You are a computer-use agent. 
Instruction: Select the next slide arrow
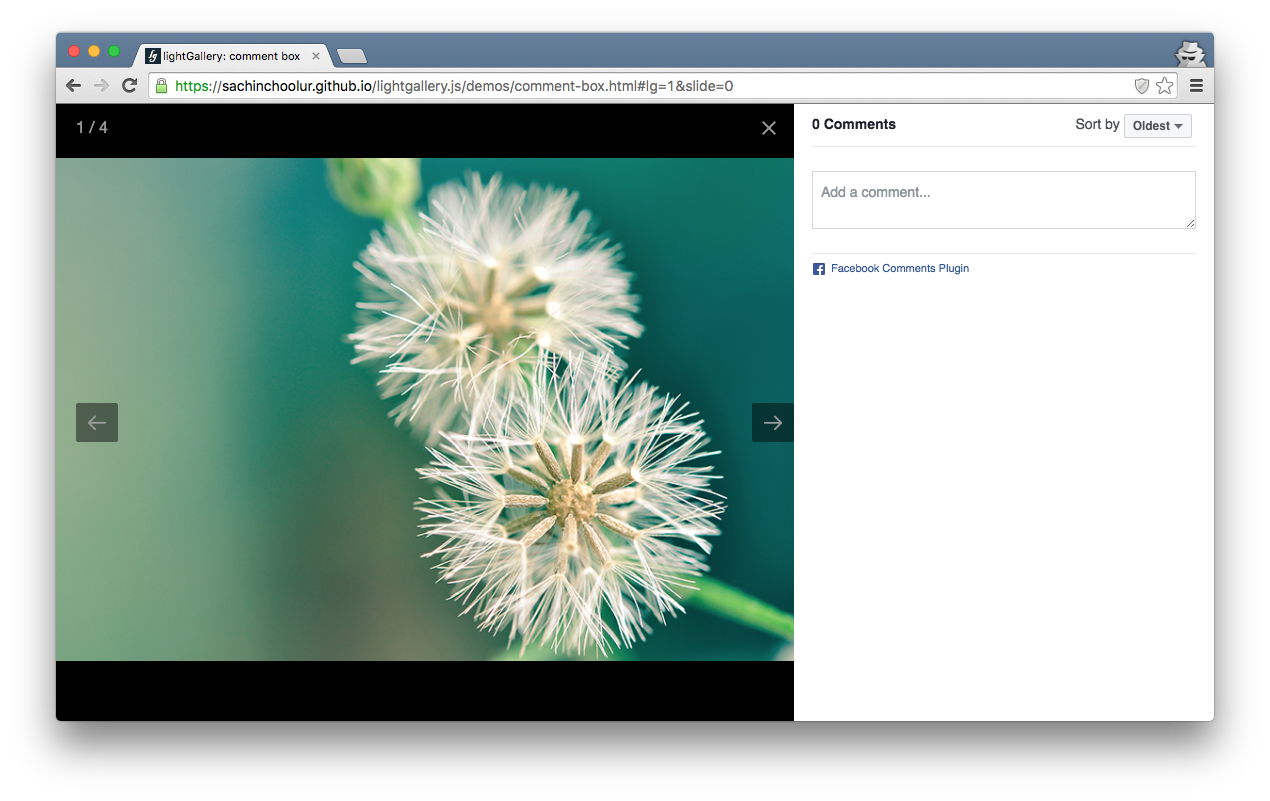coord(772,422)
